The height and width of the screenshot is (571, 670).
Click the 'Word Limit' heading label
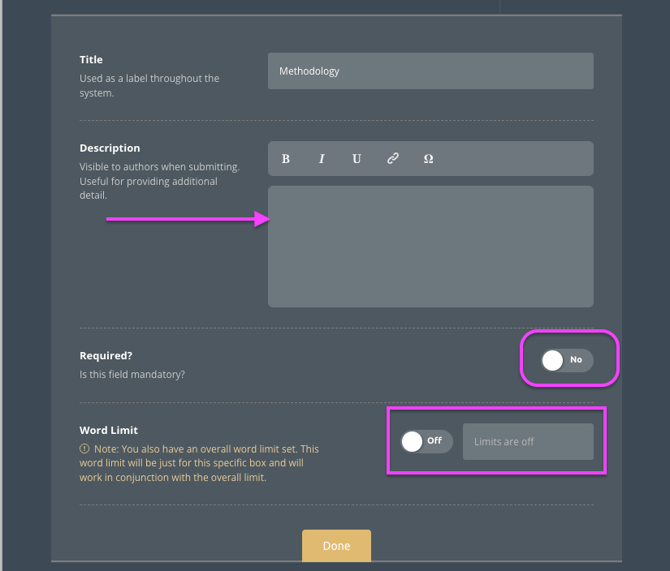[x=109, y=430]
